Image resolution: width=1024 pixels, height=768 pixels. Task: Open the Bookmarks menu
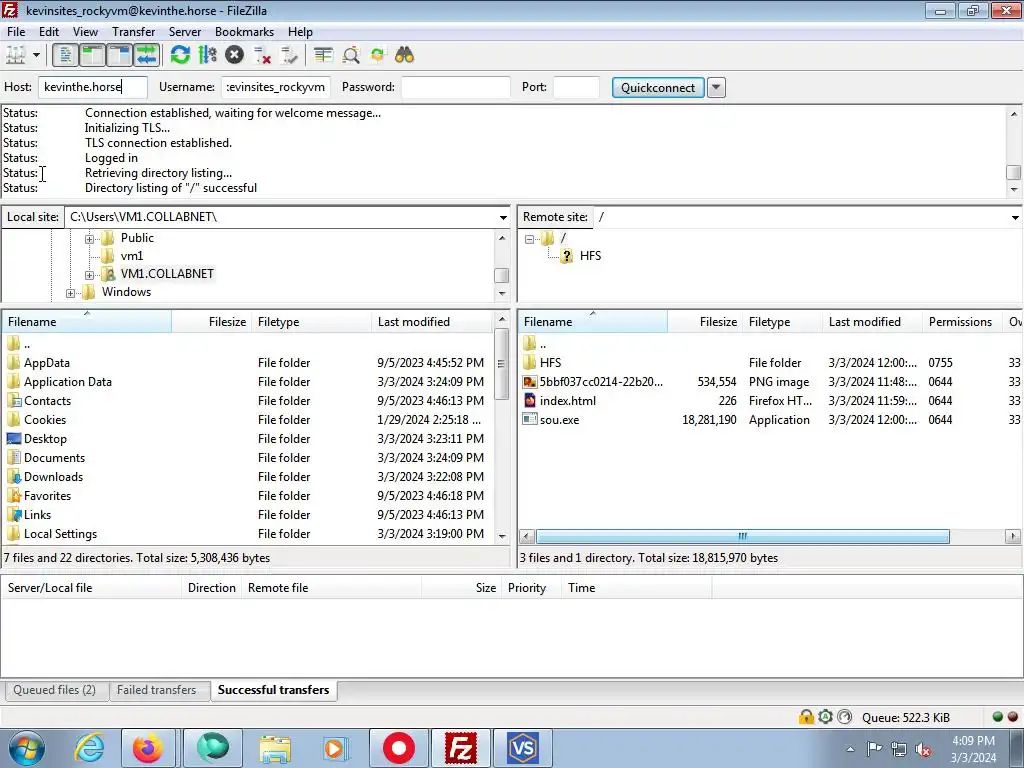click(x=244, y=32)
